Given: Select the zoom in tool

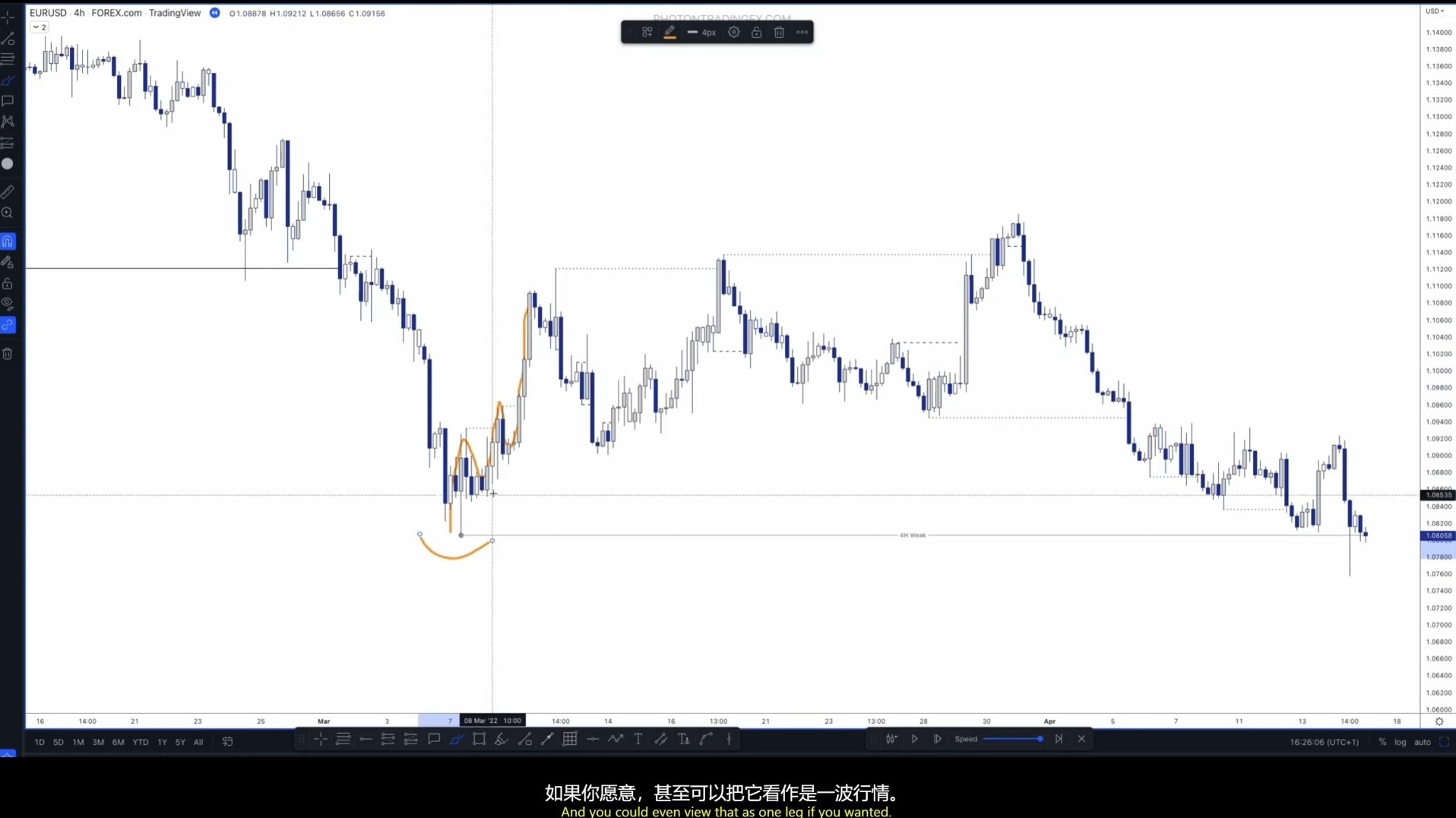Looking at the screenshot, I should pyautogui.click(x=8, y=213).
